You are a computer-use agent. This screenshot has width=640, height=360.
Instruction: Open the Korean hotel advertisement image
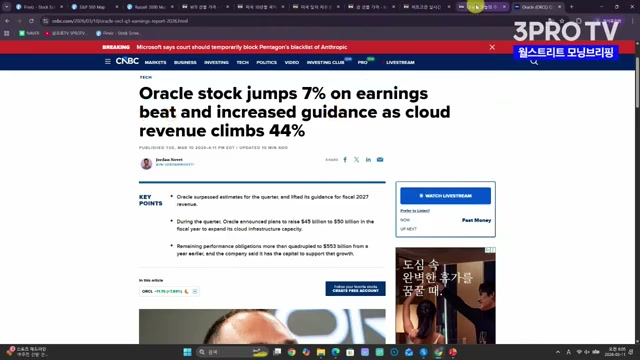tap(445, 296)
